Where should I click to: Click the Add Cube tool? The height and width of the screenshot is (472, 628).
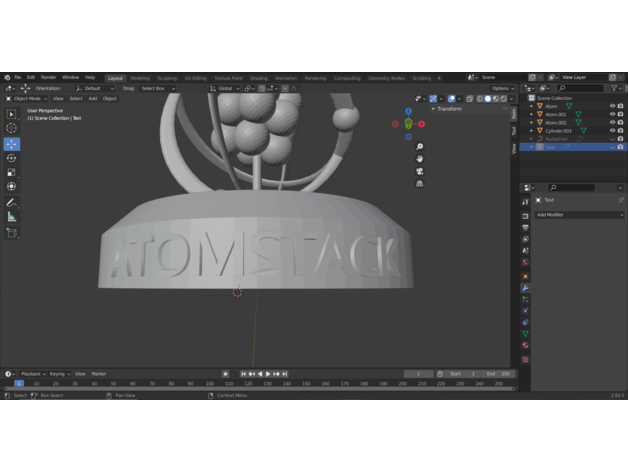(12, 233)
